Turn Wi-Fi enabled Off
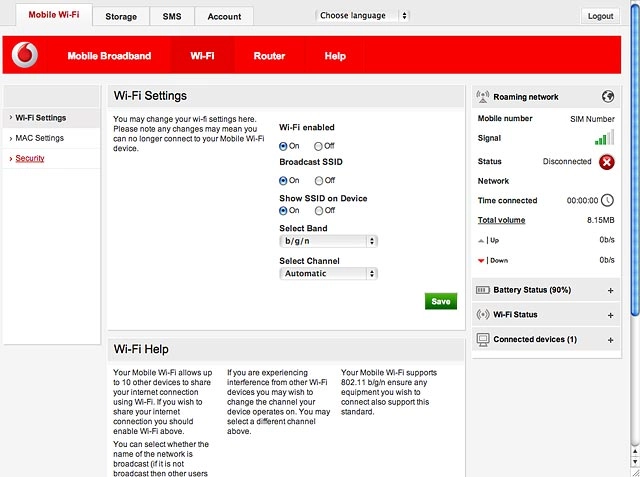Image resolution: width=640 pixels, height=477 pixels. click(x=318, y=146)
